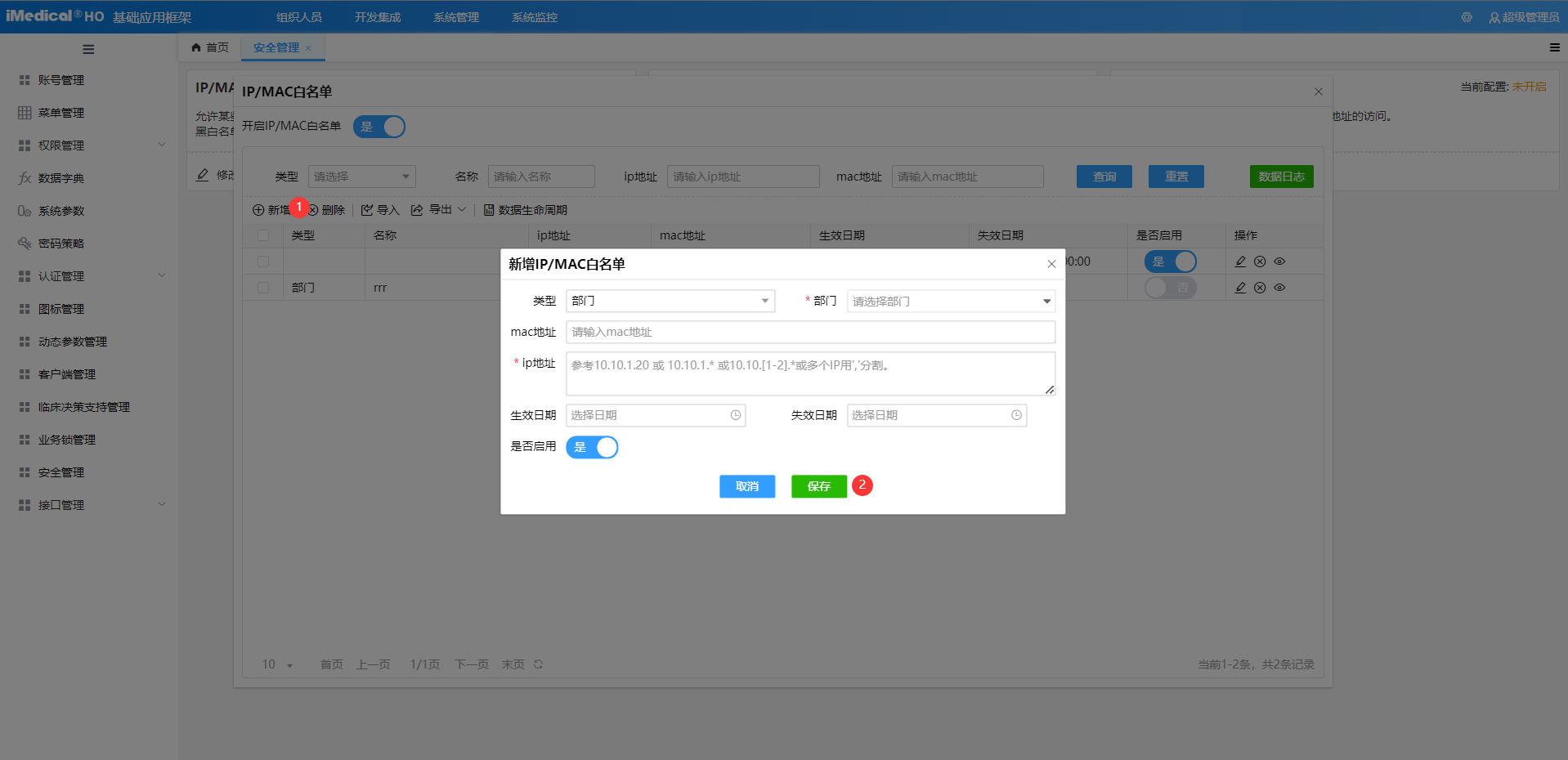Viewport: 1568px width, 760px height.
Task: Click the mac地址 input field in dialog
Action: pyautogui.click(x=809, y=332)
